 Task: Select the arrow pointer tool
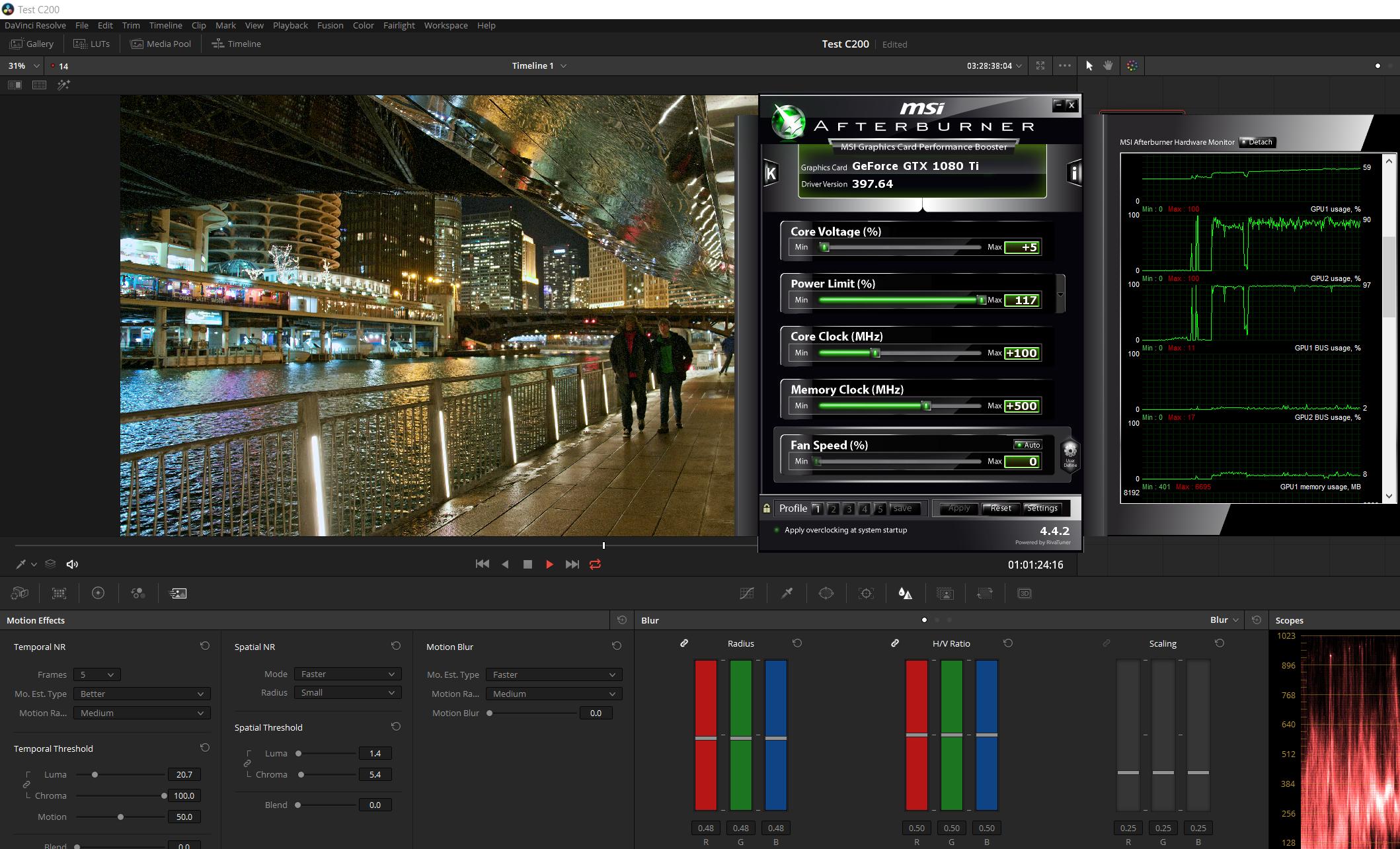(x=1089, y=65)
